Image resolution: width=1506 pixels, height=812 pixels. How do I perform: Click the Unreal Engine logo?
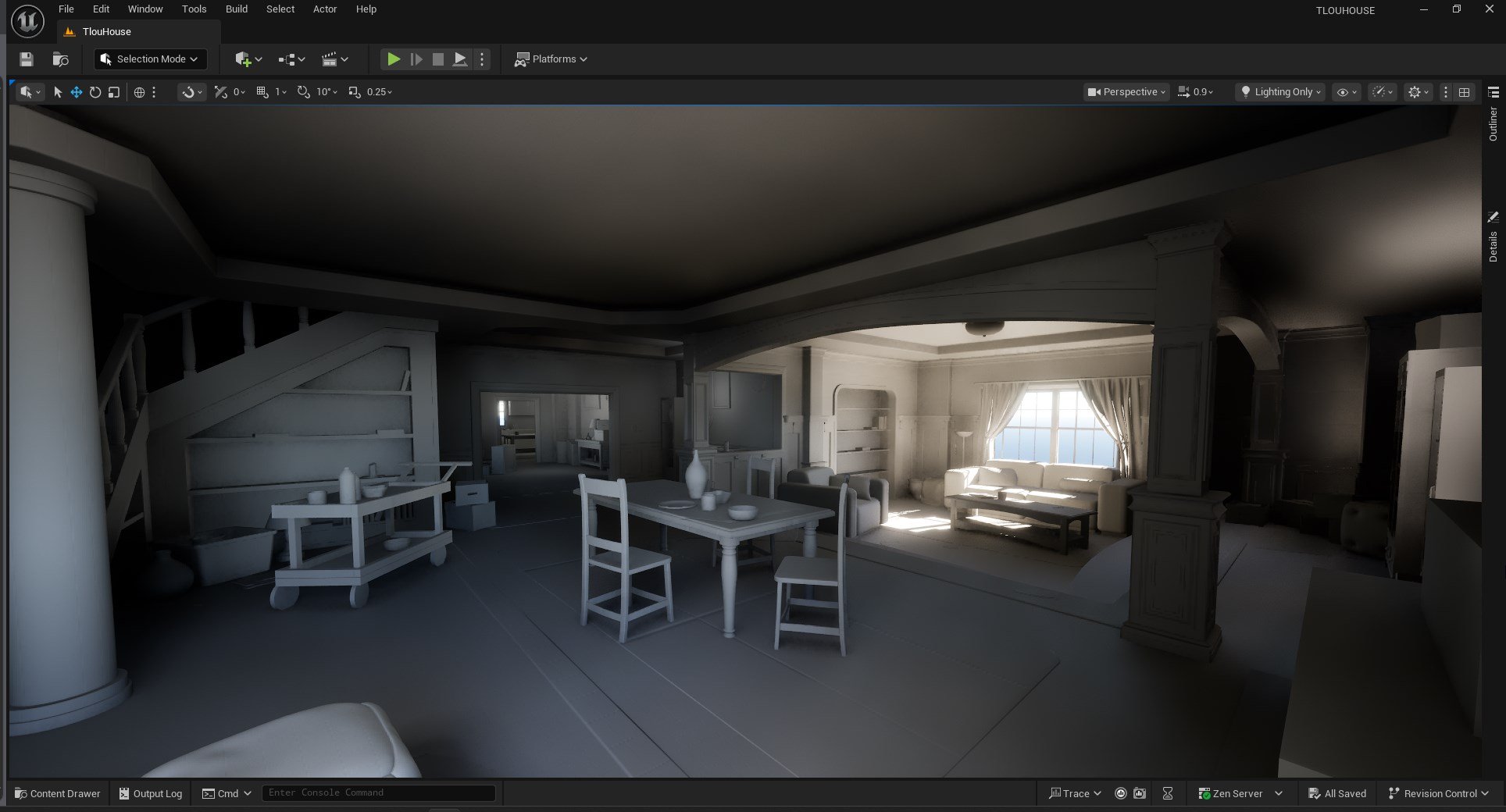click(x=27, y=21)
